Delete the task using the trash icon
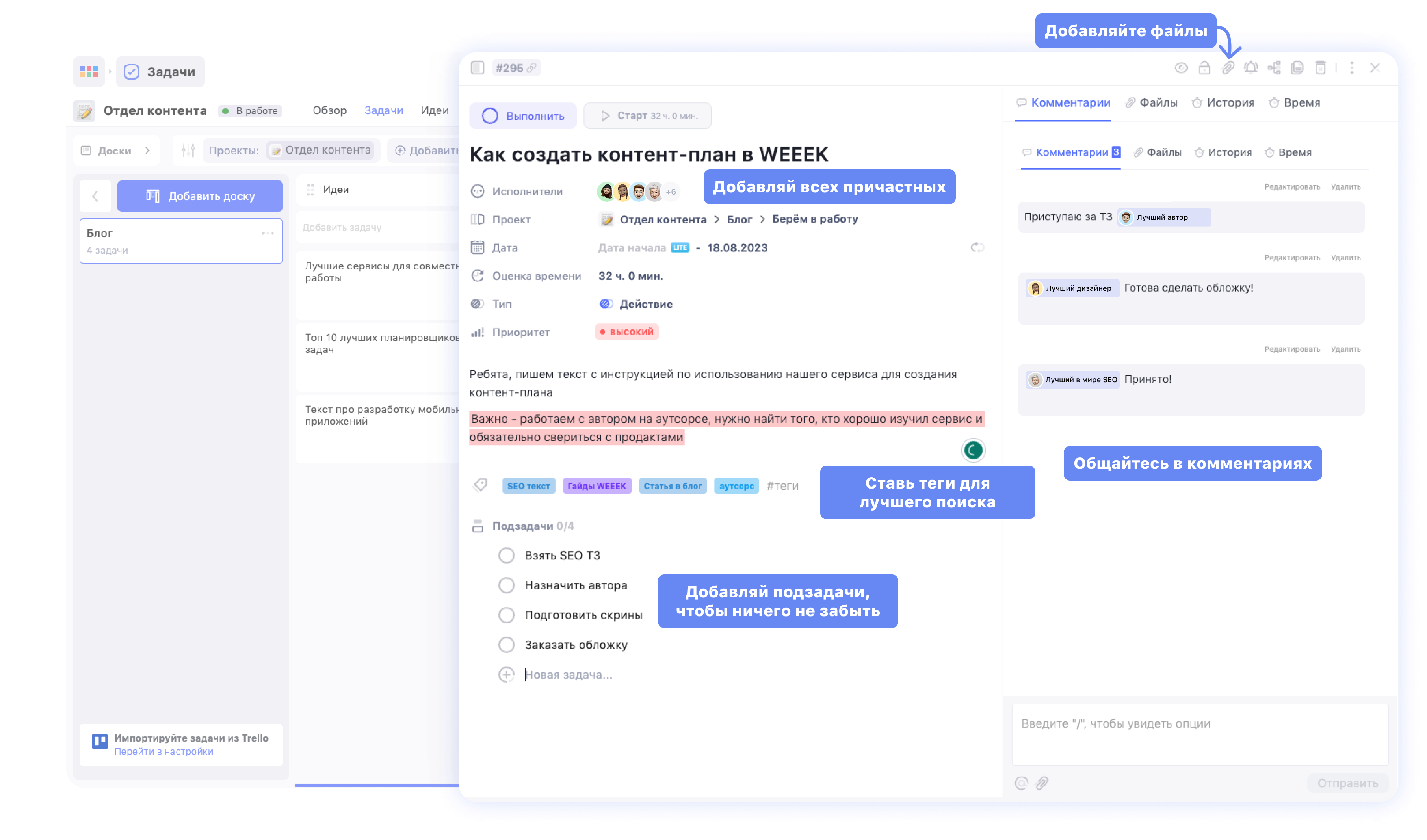The image size is (1427, 840). coord(1320,68)
